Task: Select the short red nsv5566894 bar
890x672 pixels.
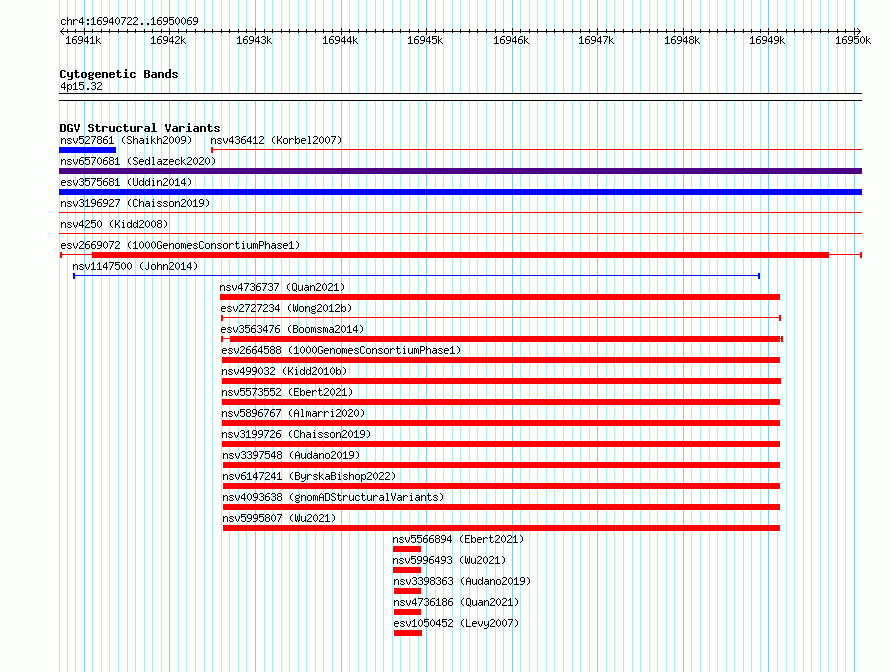Action: (407, 549)
